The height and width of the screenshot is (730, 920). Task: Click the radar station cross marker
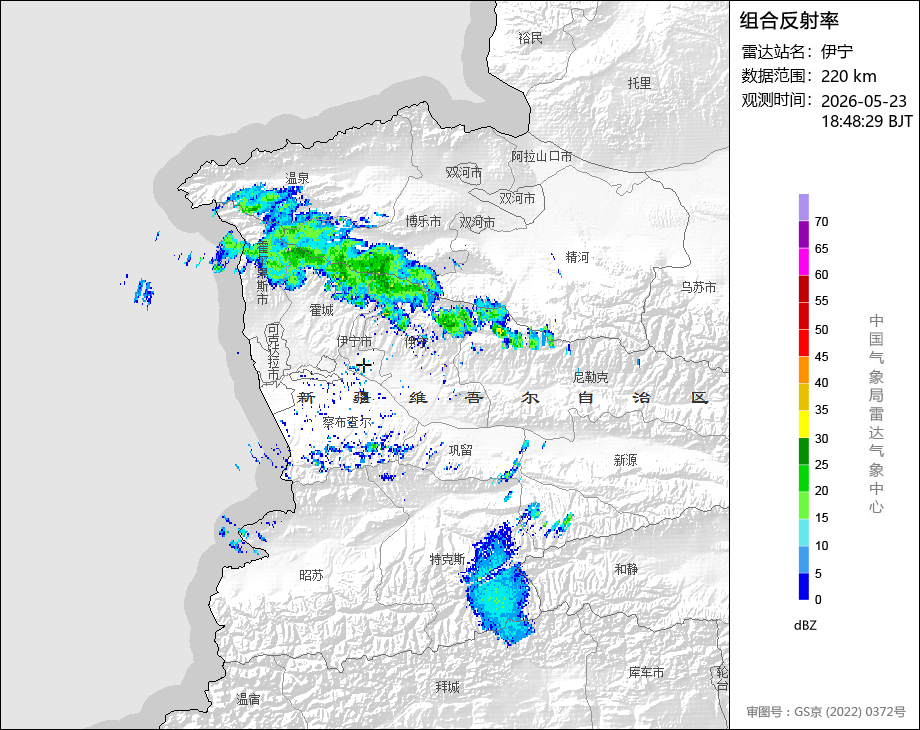coord(363,366)
